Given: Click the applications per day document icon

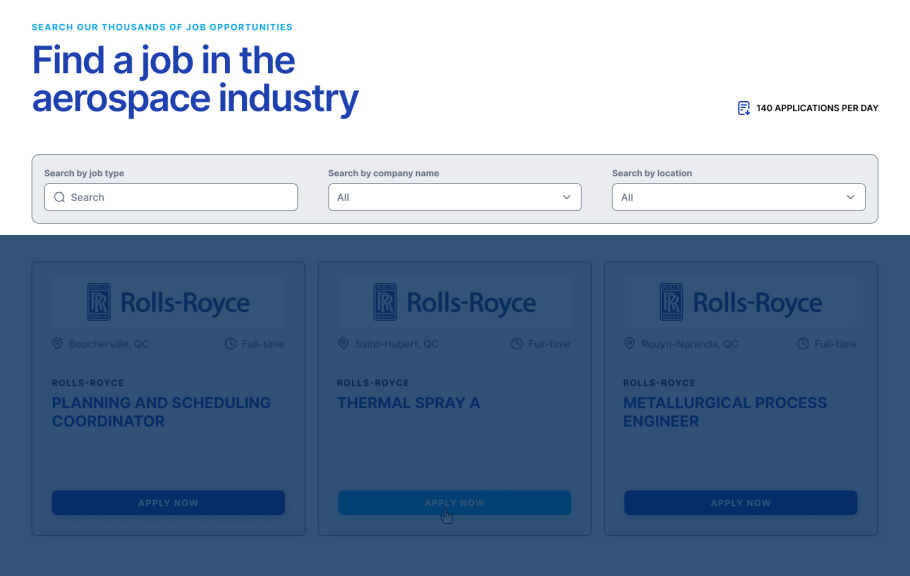Looking at the screenshot, I should (743, 108).
